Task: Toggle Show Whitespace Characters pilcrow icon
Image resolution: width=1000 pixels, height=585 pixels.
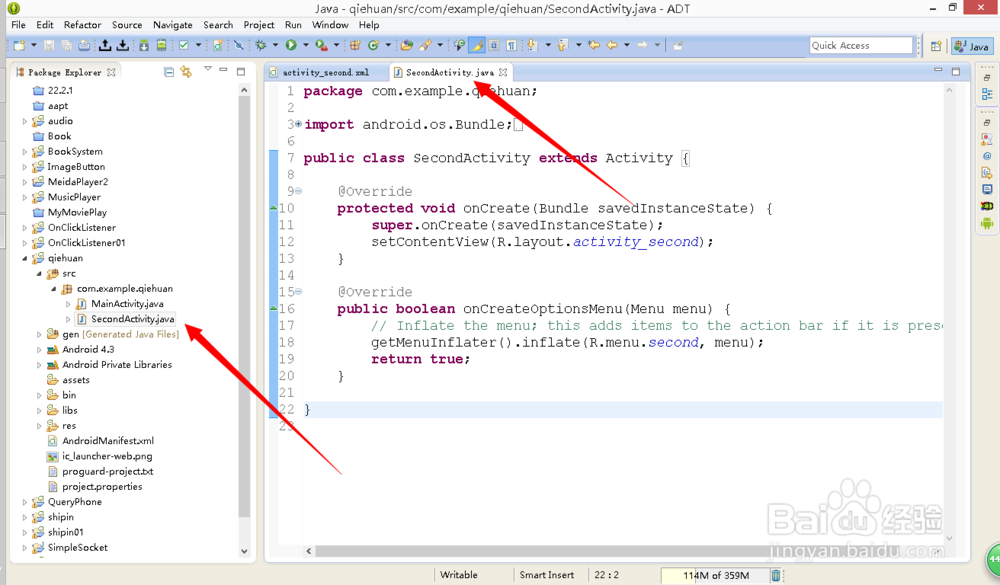Action: point(511,45)
